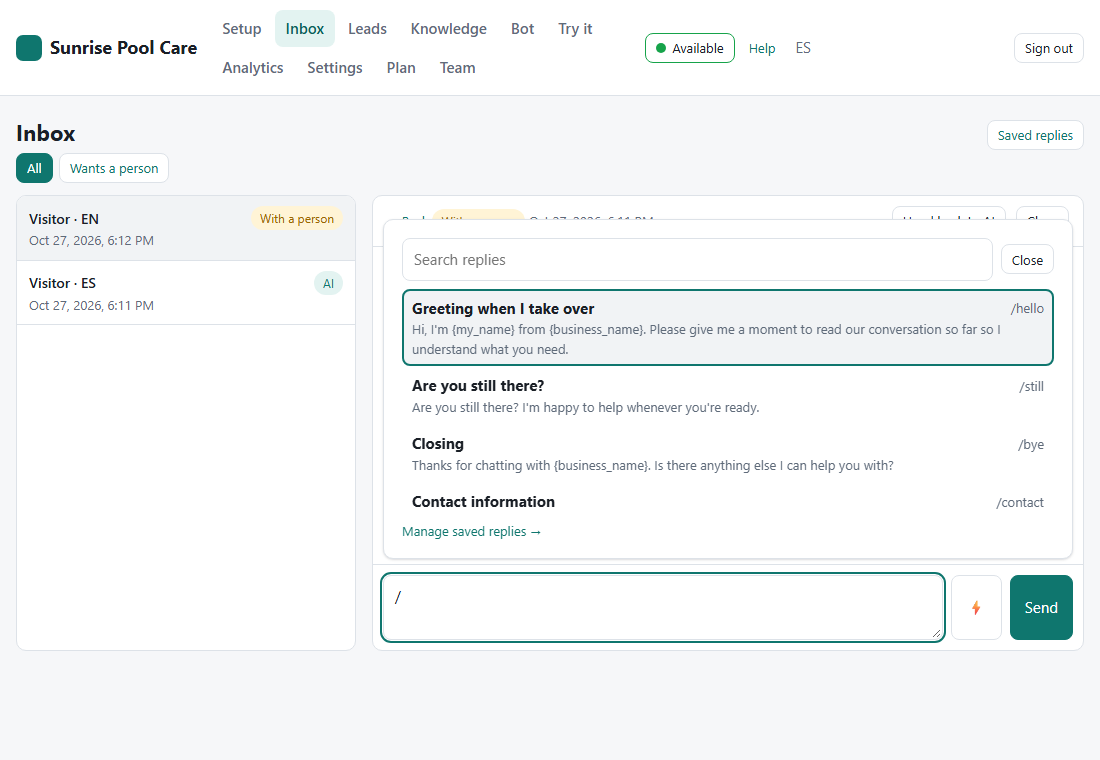Open the Try it tab
The image size is (1100, 760).
(575, 29)
